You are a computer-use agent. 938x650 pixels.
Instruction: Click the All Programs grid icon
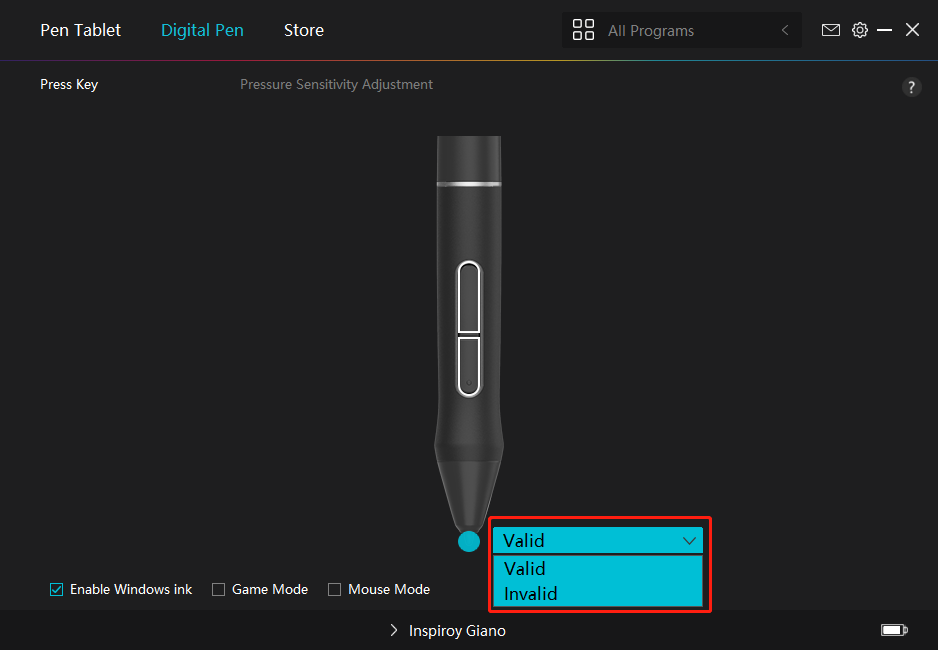(x=583, y=30)
